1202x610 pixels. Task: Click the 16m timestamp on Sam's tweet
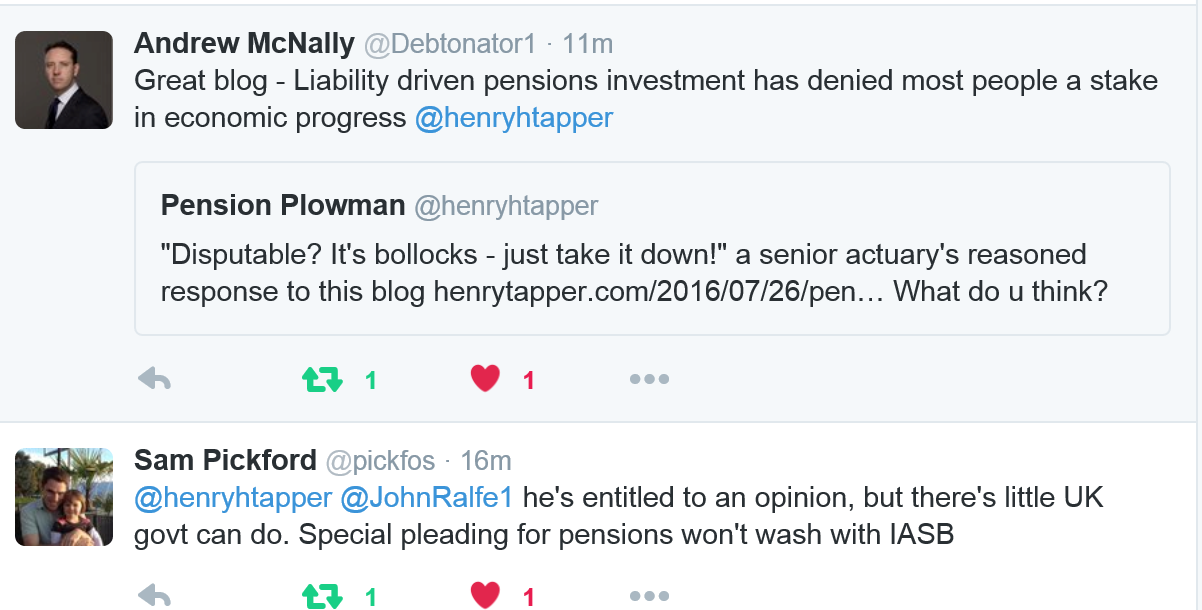[x=486, y=460]
